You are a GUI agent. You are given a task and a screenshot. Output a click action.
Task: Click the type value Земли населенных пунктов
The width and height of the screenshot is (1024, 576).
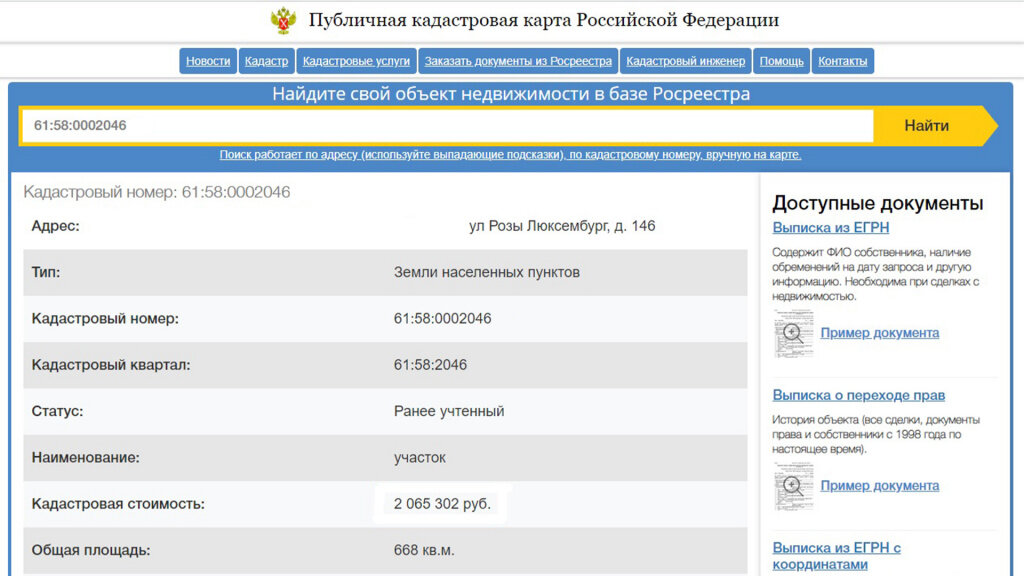pos(487,272)
